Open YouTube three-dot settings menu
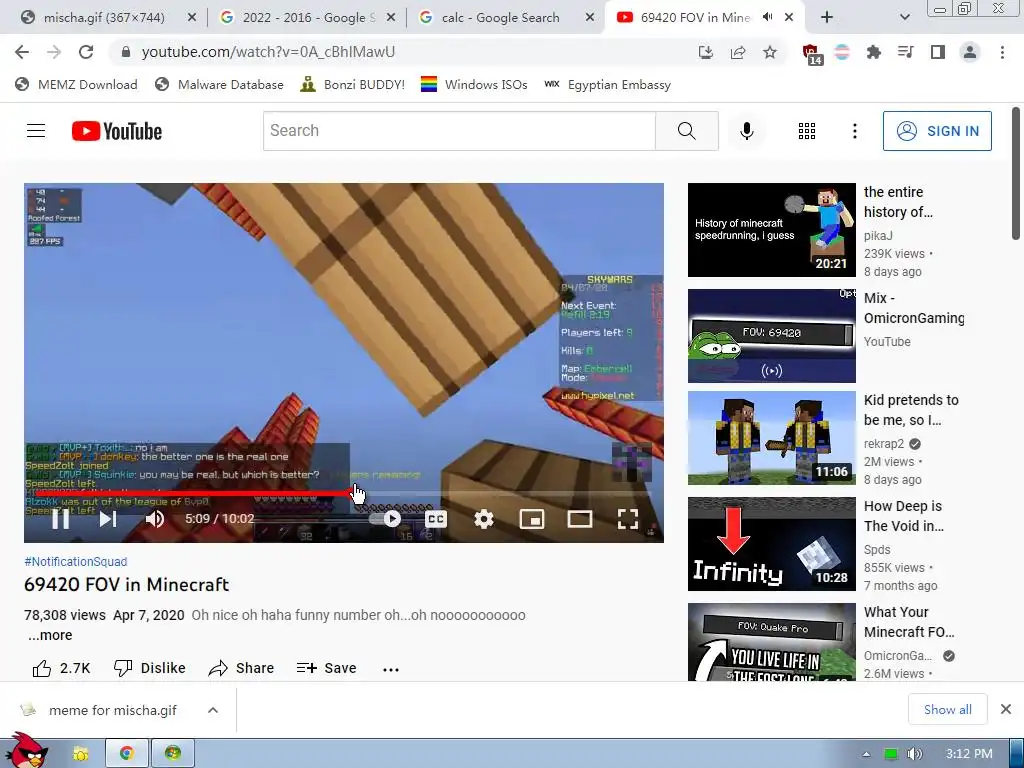 pos(854,131)
